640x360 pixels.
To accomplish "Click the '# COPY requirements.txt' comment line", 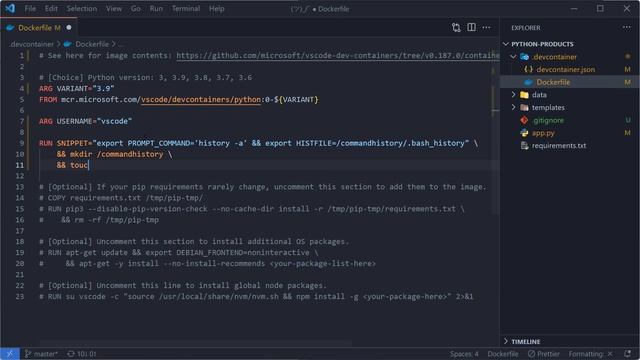I will point(121,198).
